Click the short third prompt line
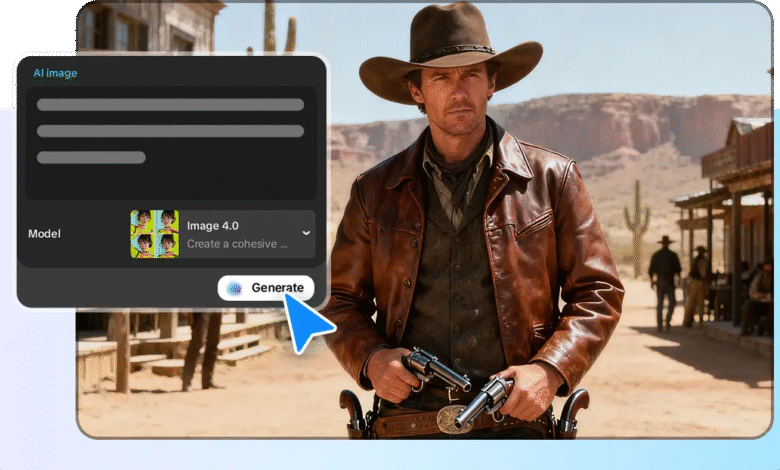The image size is (780, 470). (x=91, y=157)
